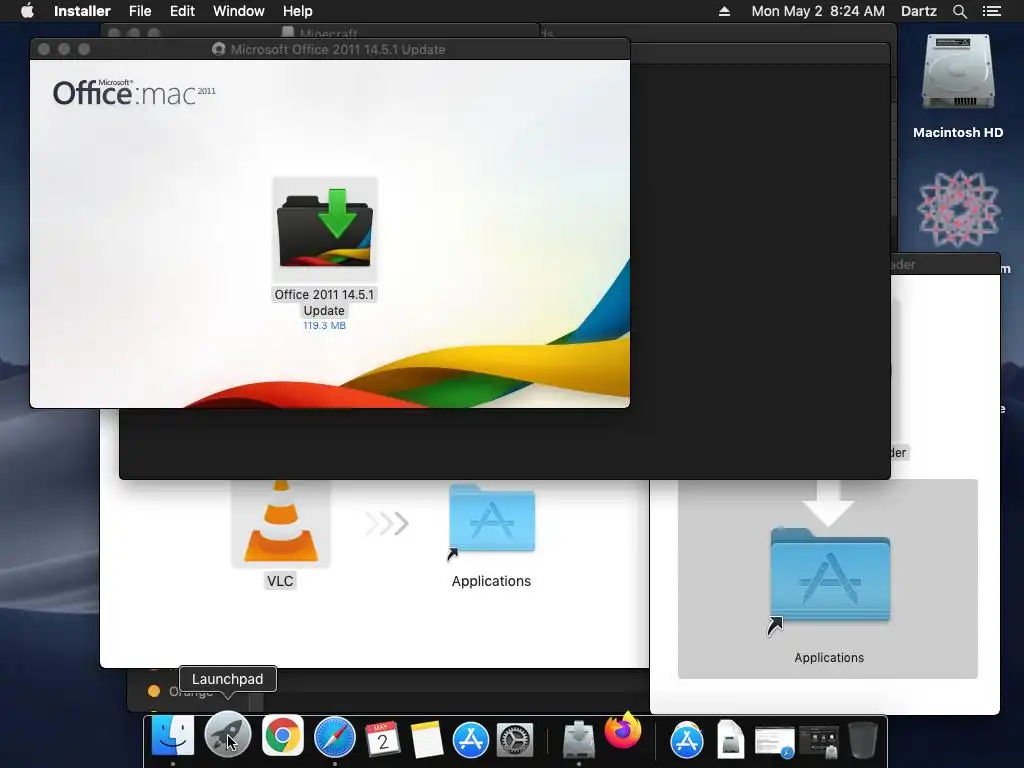Bring the Minecraft window to front
1024x768 pixels.
coord(328,31)
